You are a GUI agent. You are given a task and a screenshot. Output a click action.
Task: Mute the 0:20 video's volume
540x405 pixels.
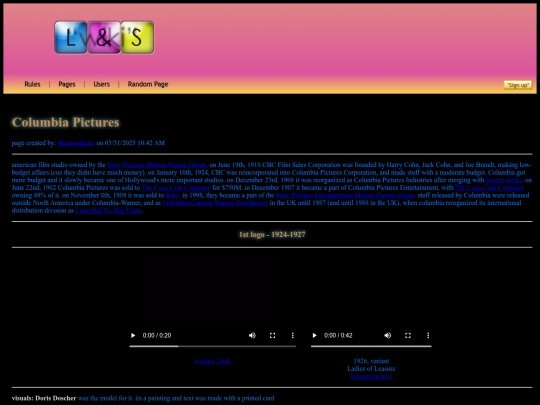pyautogui.click(x=252, y=335)
